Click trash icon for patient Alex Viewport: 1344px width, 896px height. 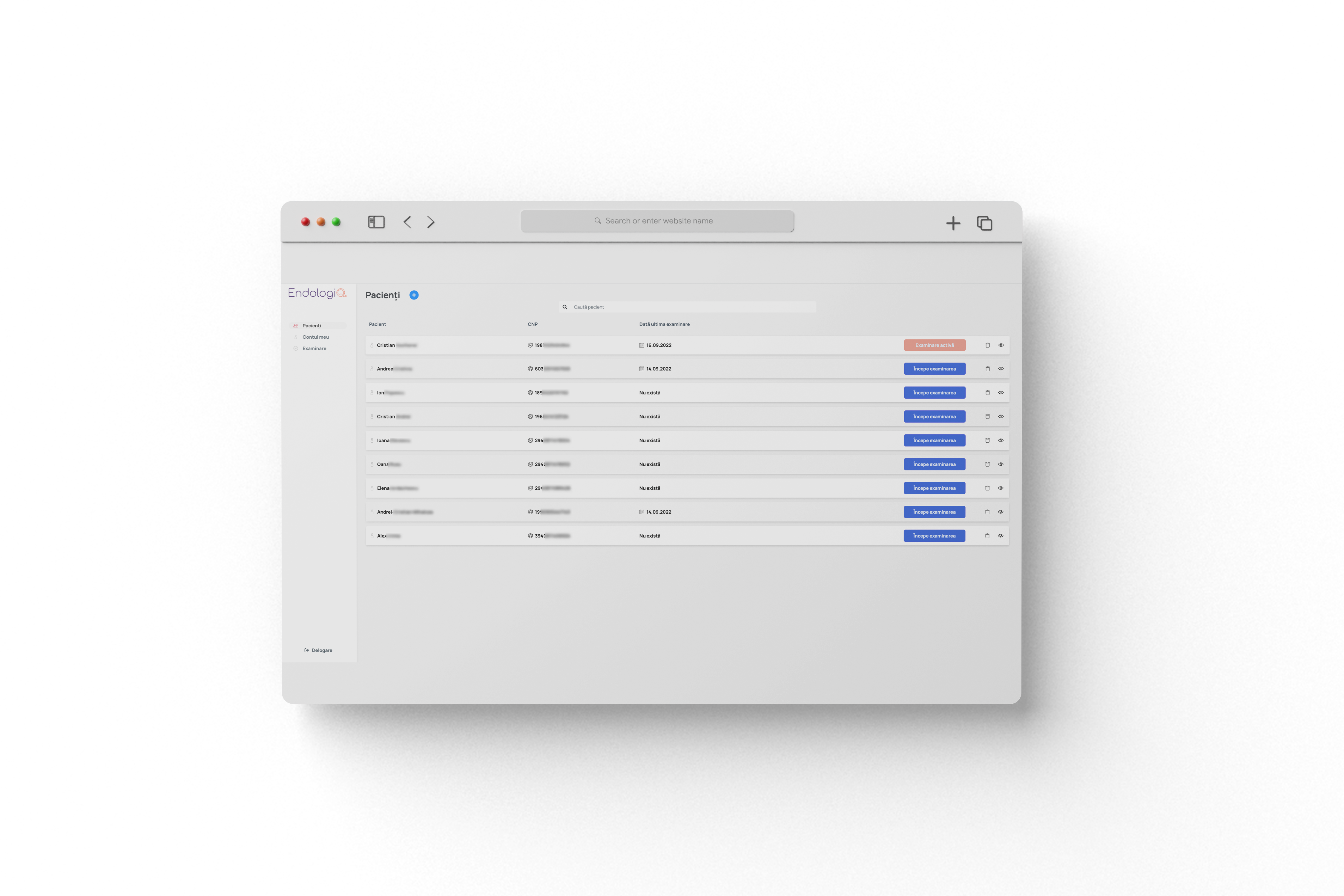point(987,536)
